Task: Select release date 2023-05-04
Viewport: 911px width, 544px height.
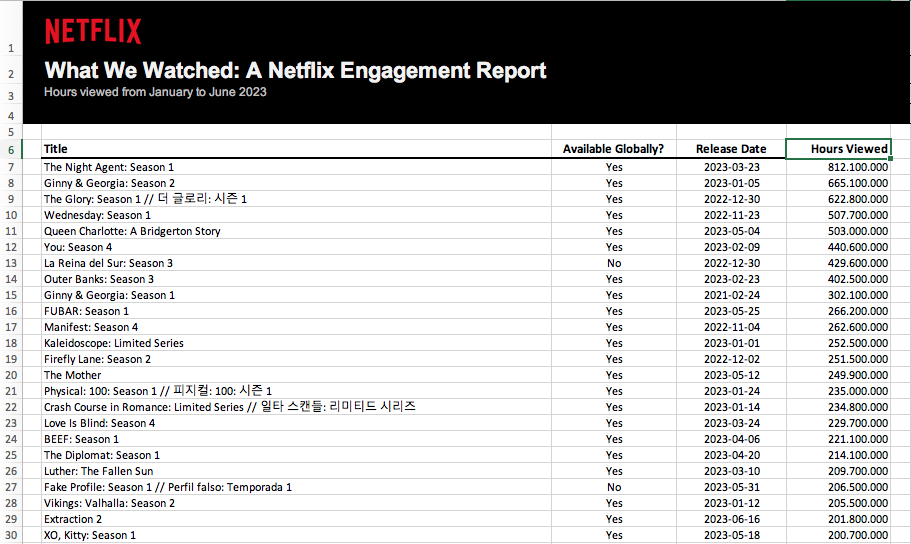Action: (x=731, y=231)
